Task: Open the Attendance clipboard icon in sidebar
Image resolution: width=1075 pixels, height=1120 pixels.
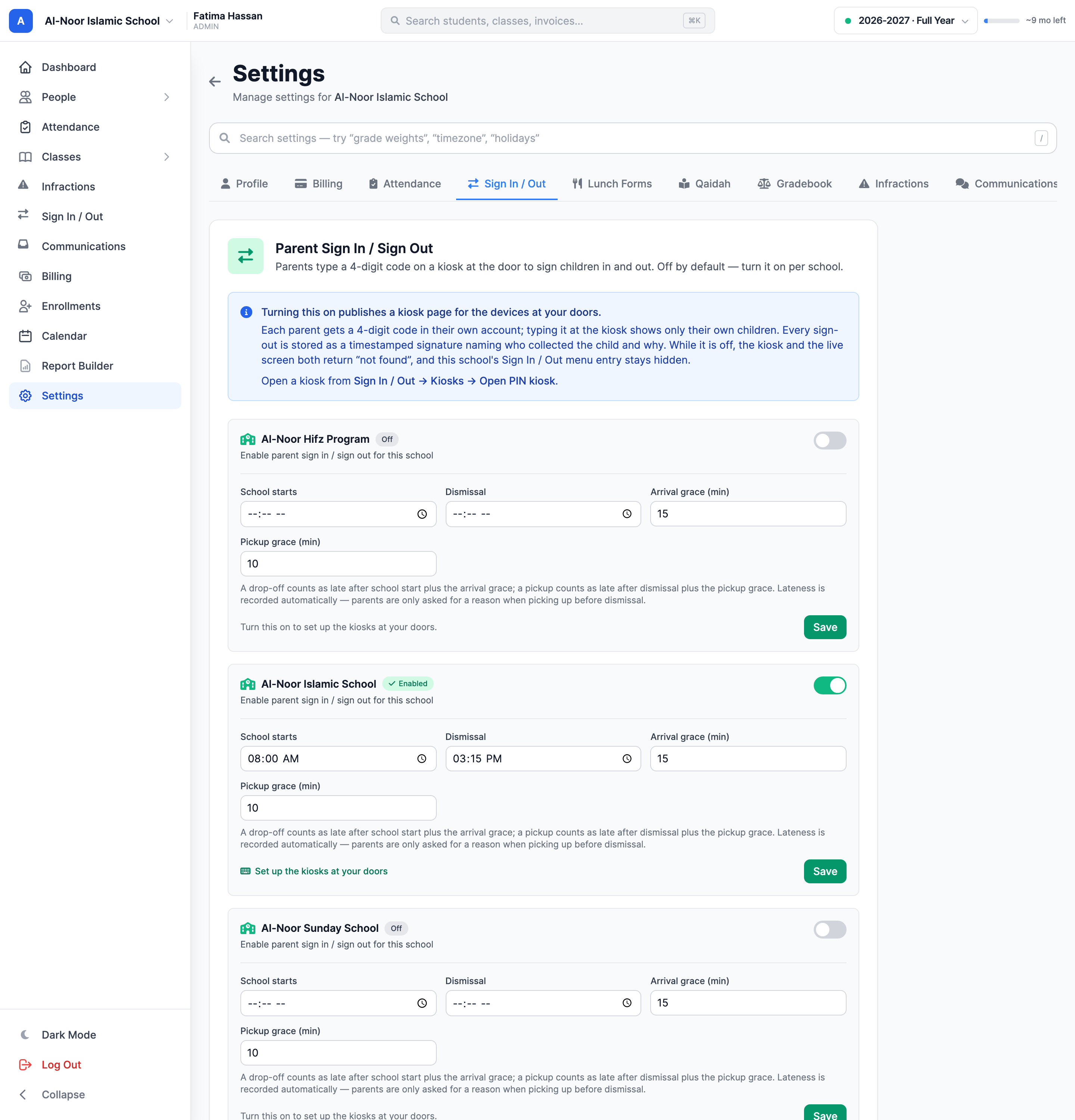Action: point(25,127)
